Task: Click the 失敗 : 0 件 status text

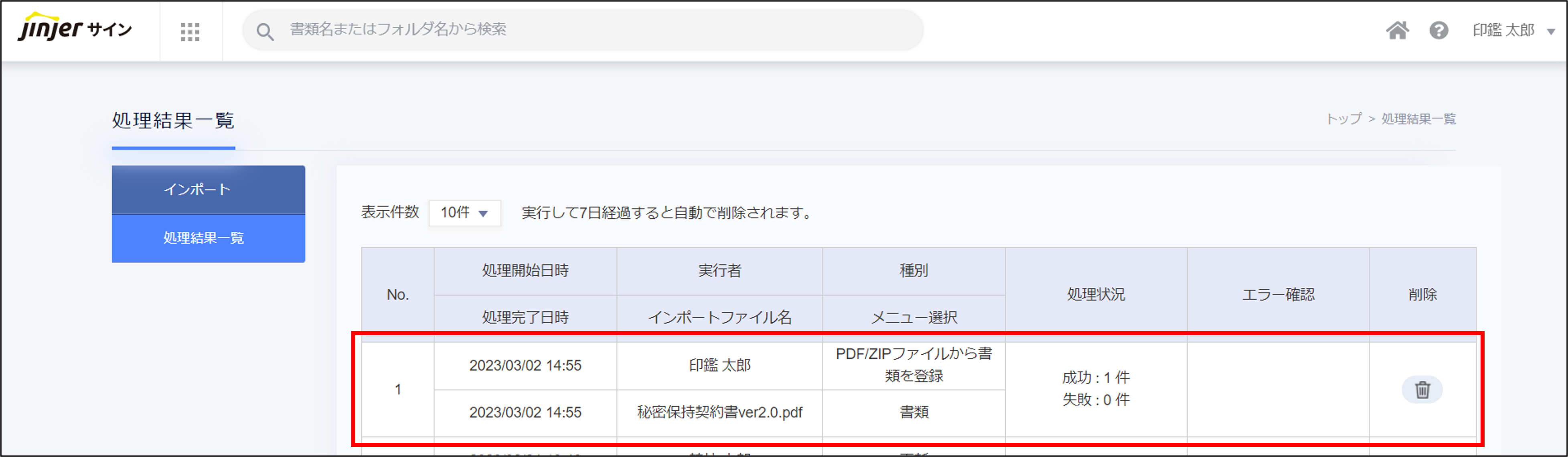Action: point(1096,400)
